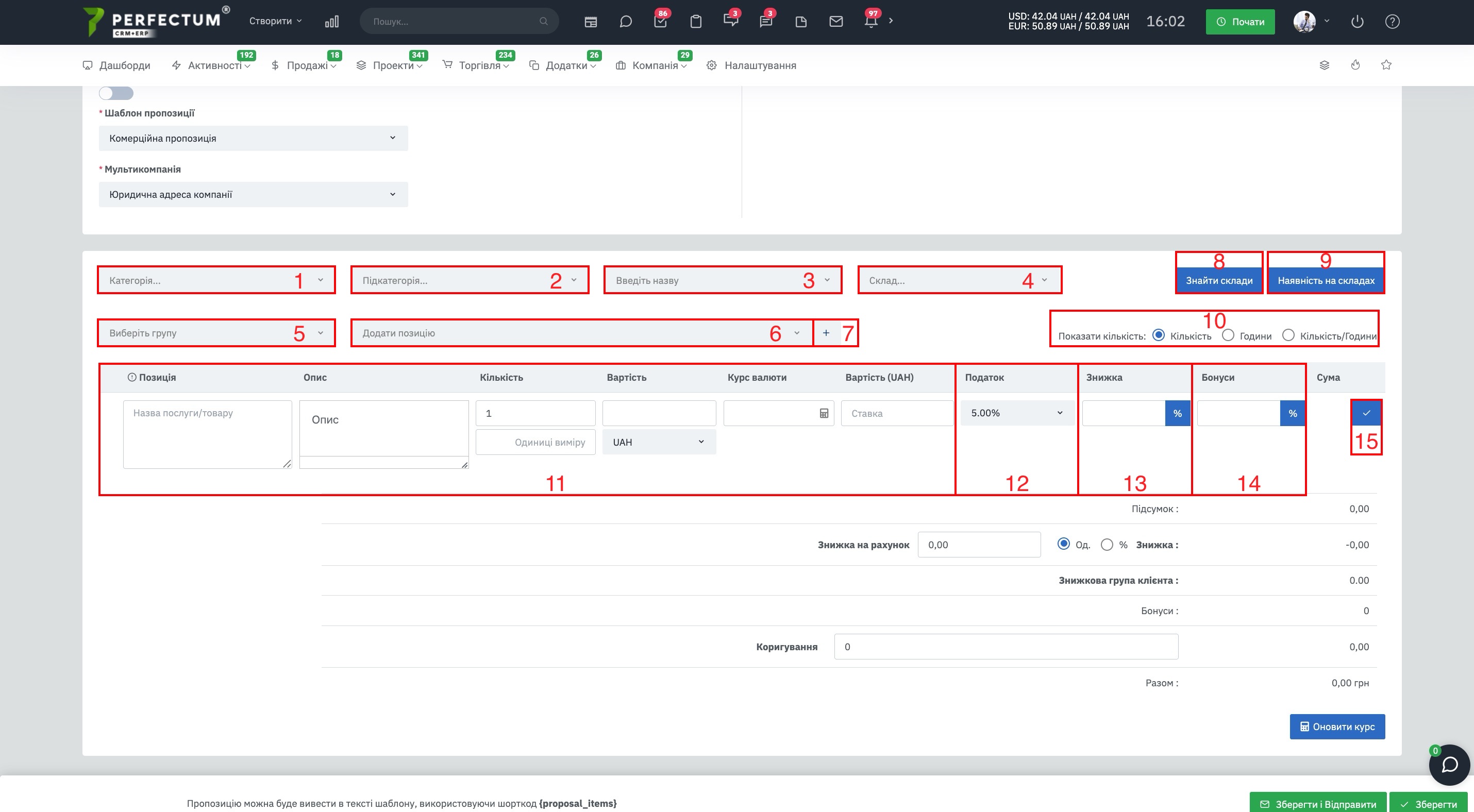This screenshot has height=812, width=1474.
Task: Open the Податок 5.00% dropdown
Action: [1016, 413]
